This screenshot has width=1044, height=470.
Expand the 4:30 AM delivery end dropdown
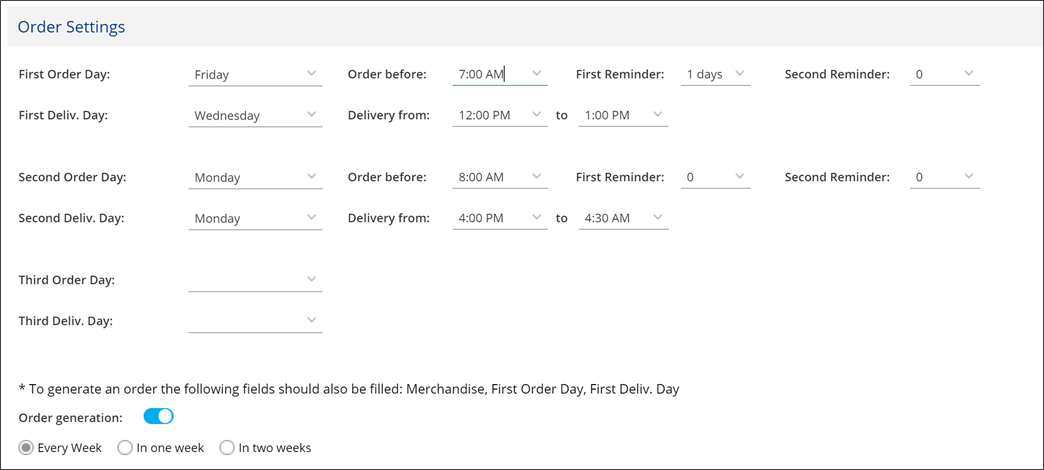(x=623, y=218)
